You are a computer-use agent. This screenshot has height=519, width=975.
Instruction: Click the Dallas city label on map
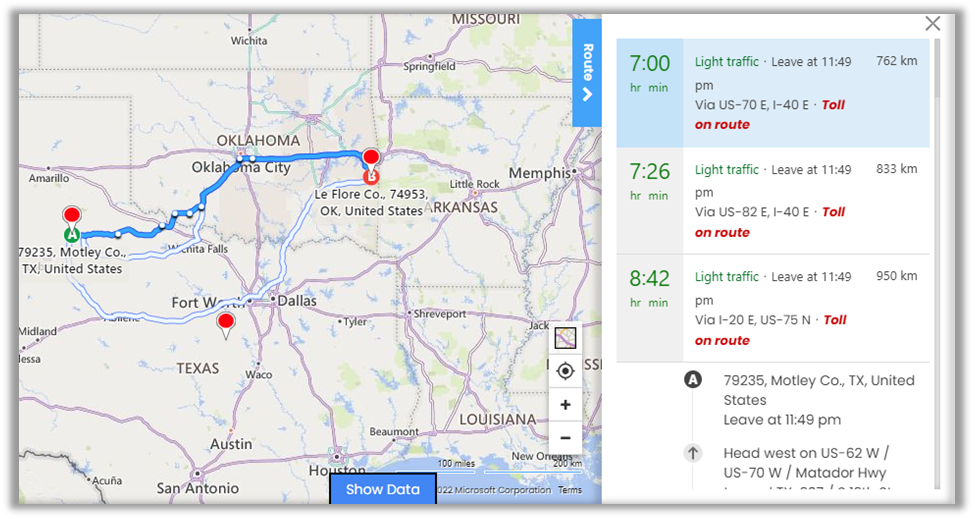point(297,300)
